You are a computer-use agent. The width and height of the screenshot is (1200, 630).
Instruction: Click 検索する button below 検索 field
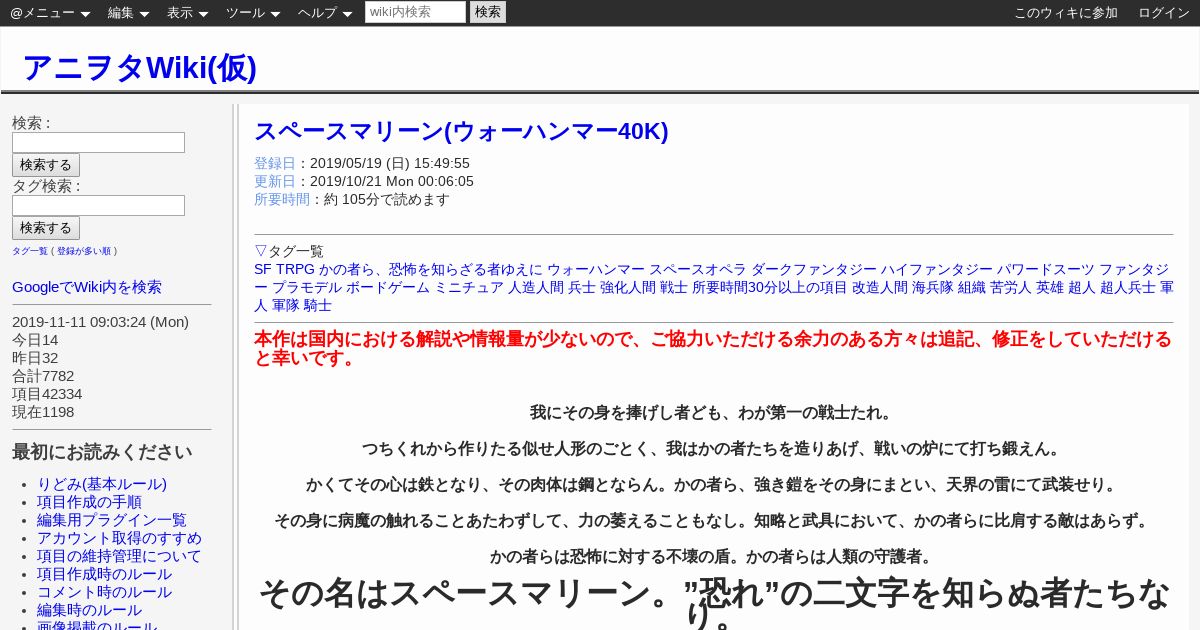[x=46, y=165]
